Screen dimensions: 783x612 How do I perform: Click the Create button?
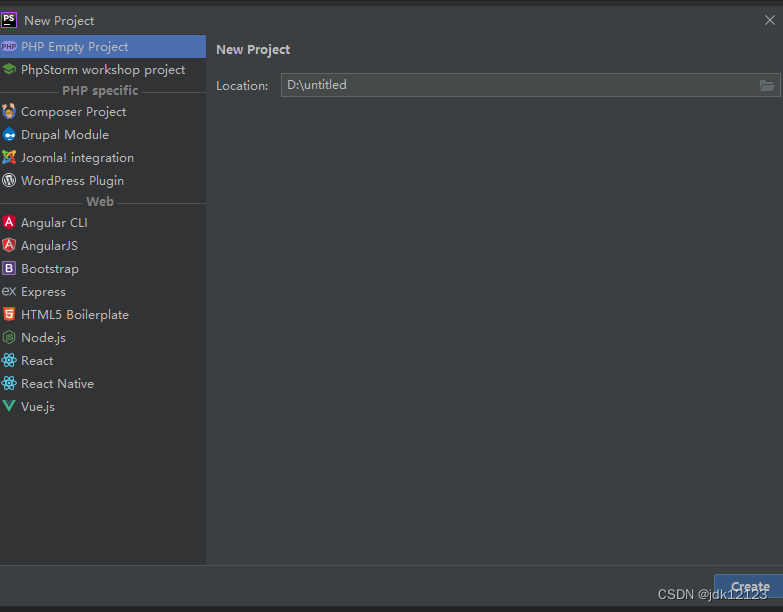point(749,586)
